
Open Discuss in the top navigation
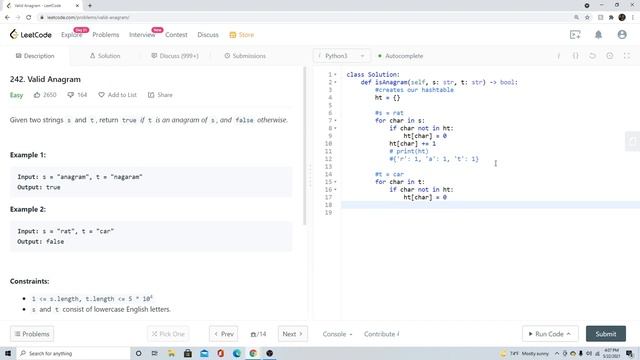[x=208, y=35]
